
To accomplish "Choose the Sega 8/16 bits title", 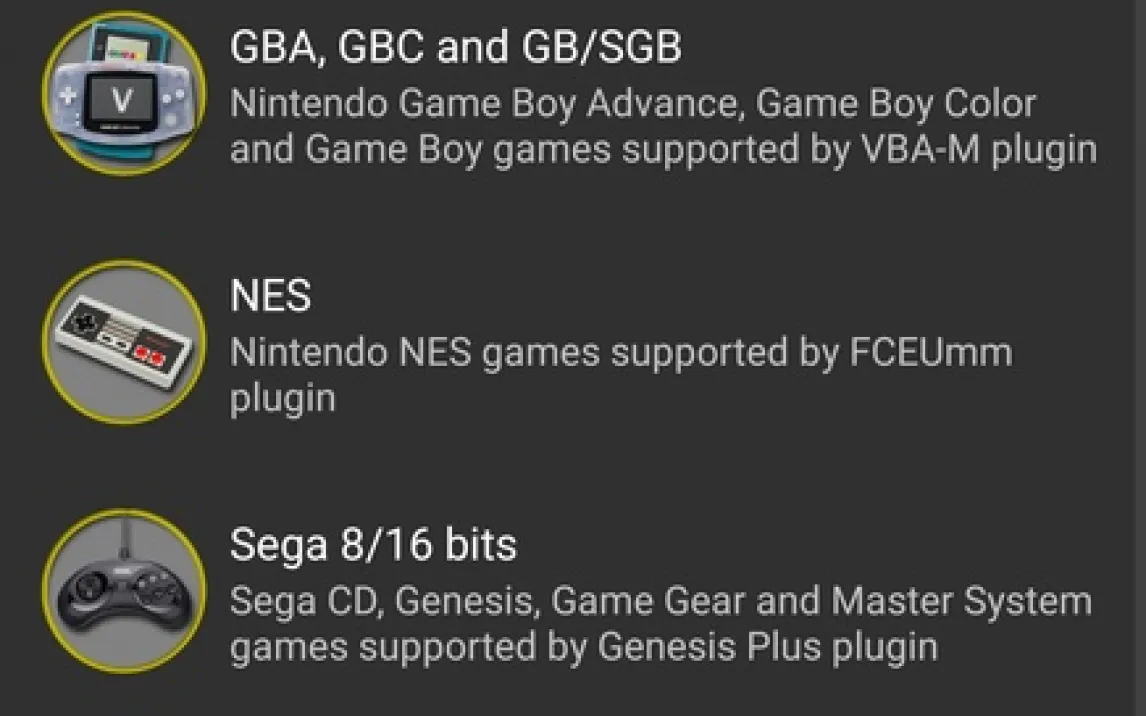I will pyautogui.click(x=373, y=545).
